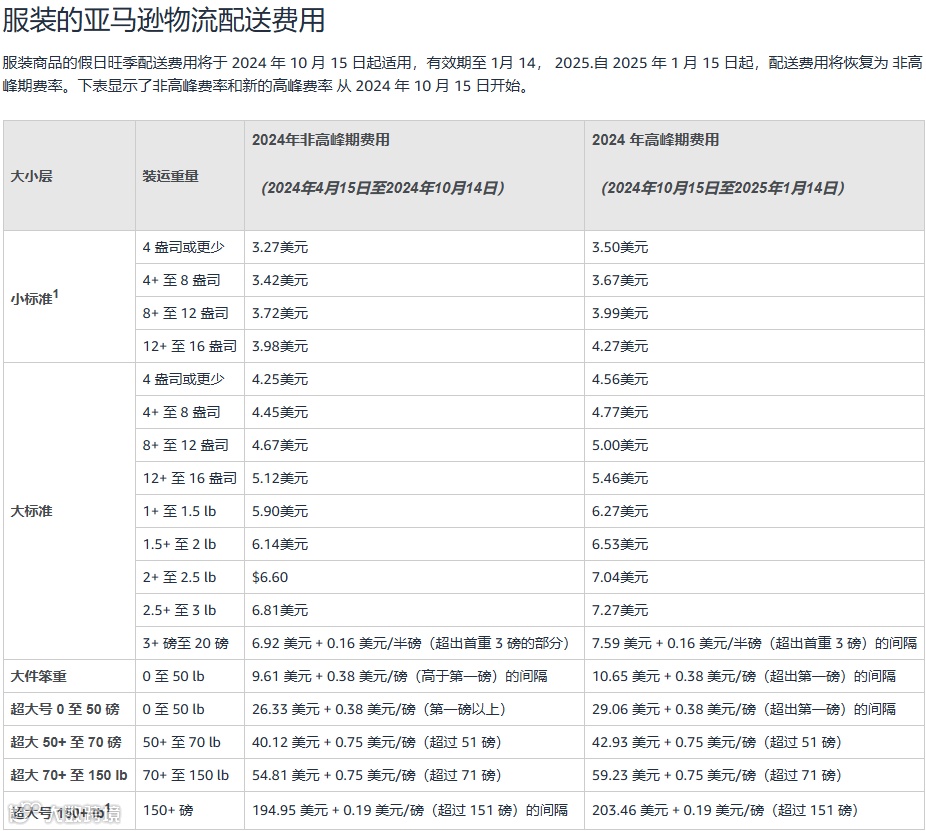Click the 2024年非高峰期费用 header

321,140
